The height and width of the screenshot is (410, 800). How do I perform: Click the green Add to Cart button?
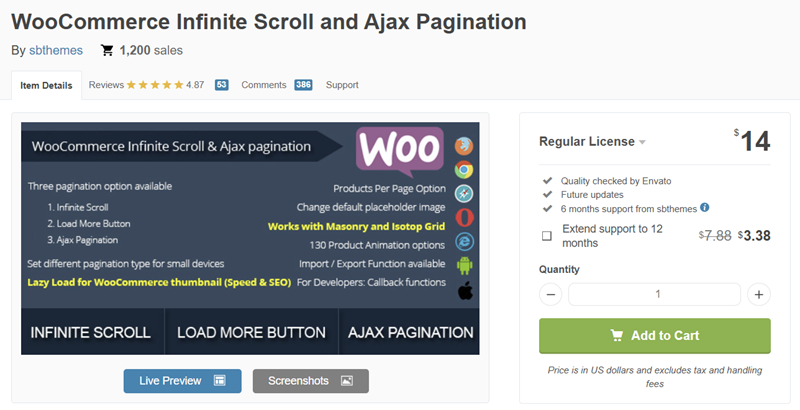[x=655, y=336]
